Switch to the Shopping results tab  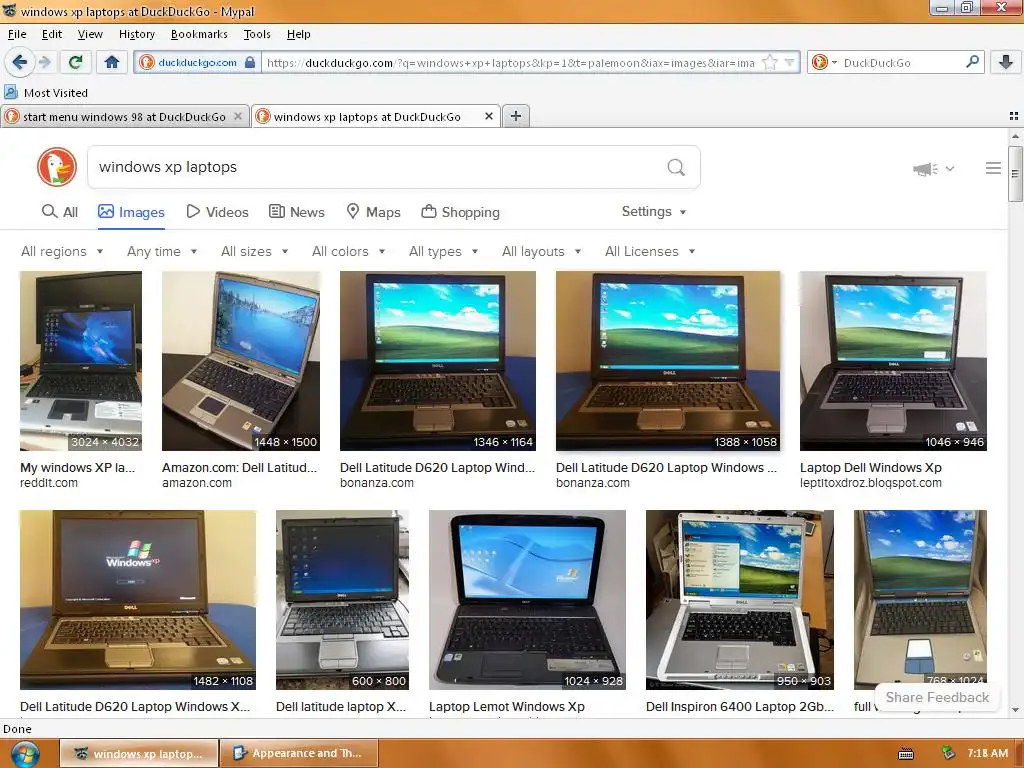(460, 212)
